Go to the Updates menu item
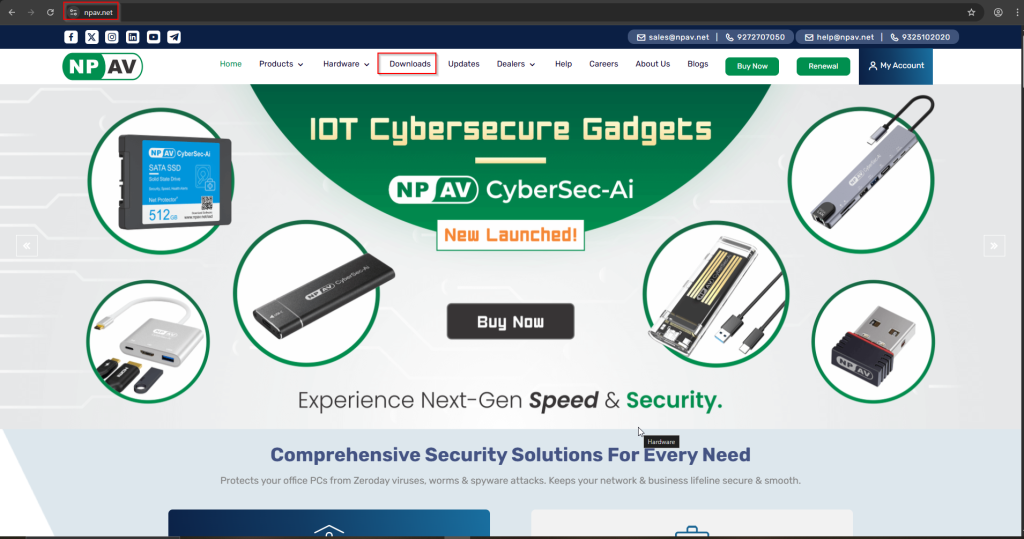Image resolution: width=1024 pixels, height=539 pixels. click(x=464, y=64)
